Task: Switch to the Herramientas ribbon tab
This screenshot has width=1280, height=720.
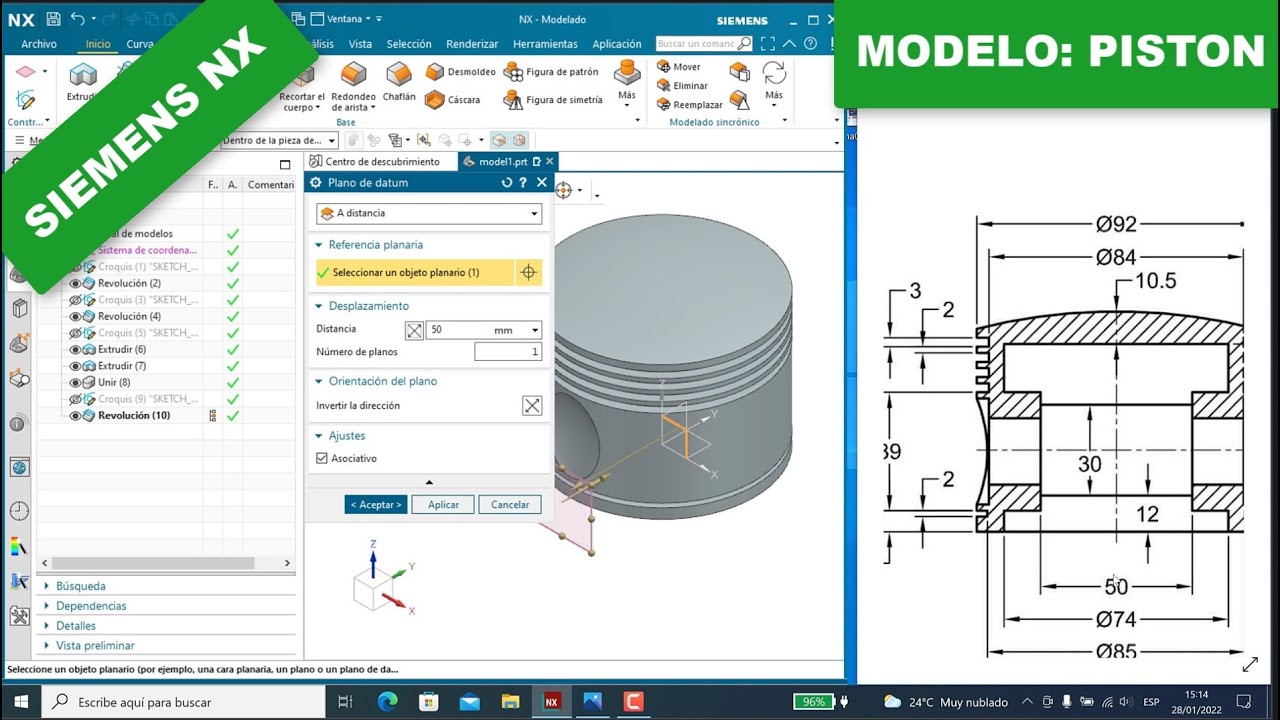Action: tap(545, 44)
